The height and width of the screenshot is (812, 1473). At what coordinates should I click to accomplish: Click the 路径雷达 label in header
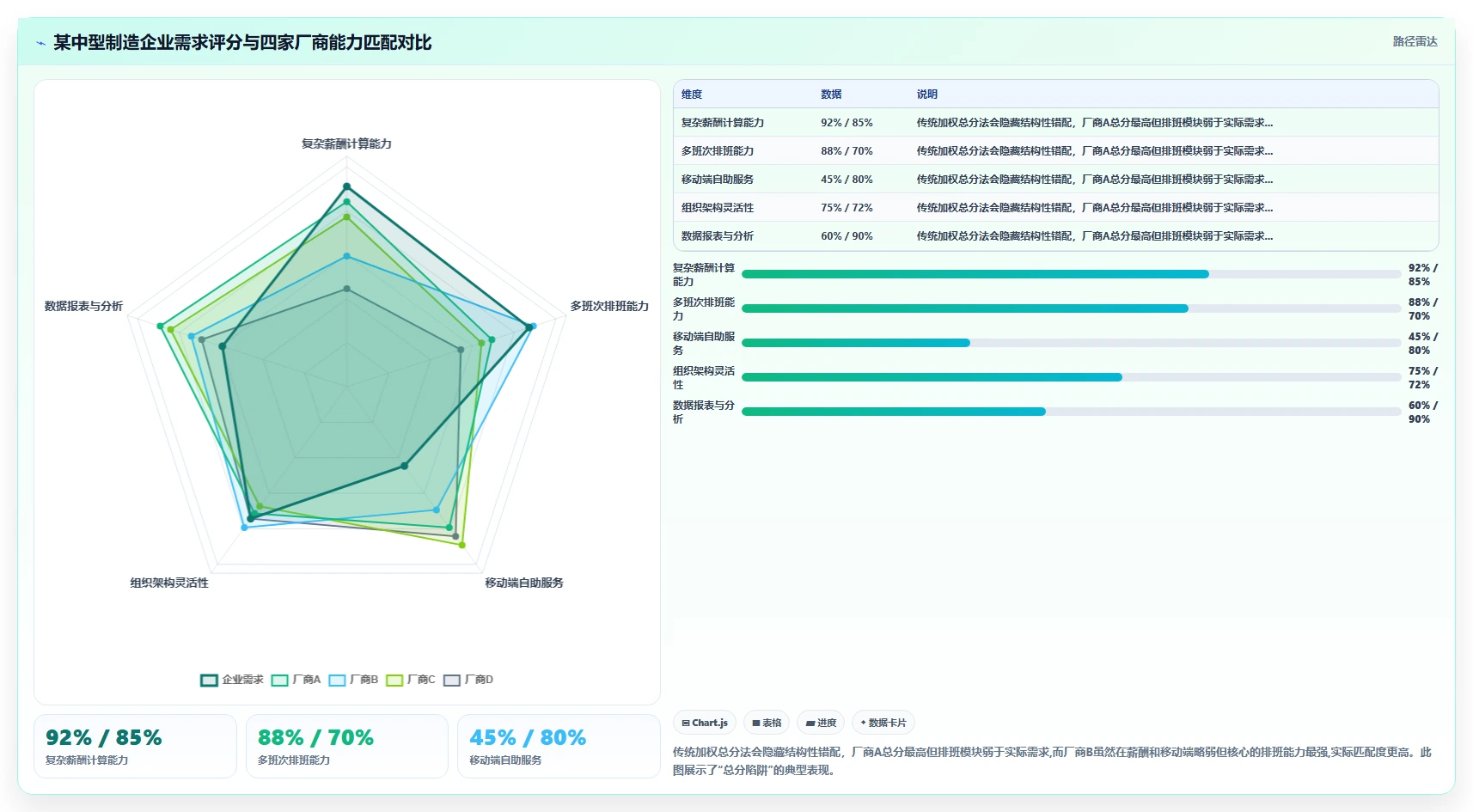point(1415,41)
